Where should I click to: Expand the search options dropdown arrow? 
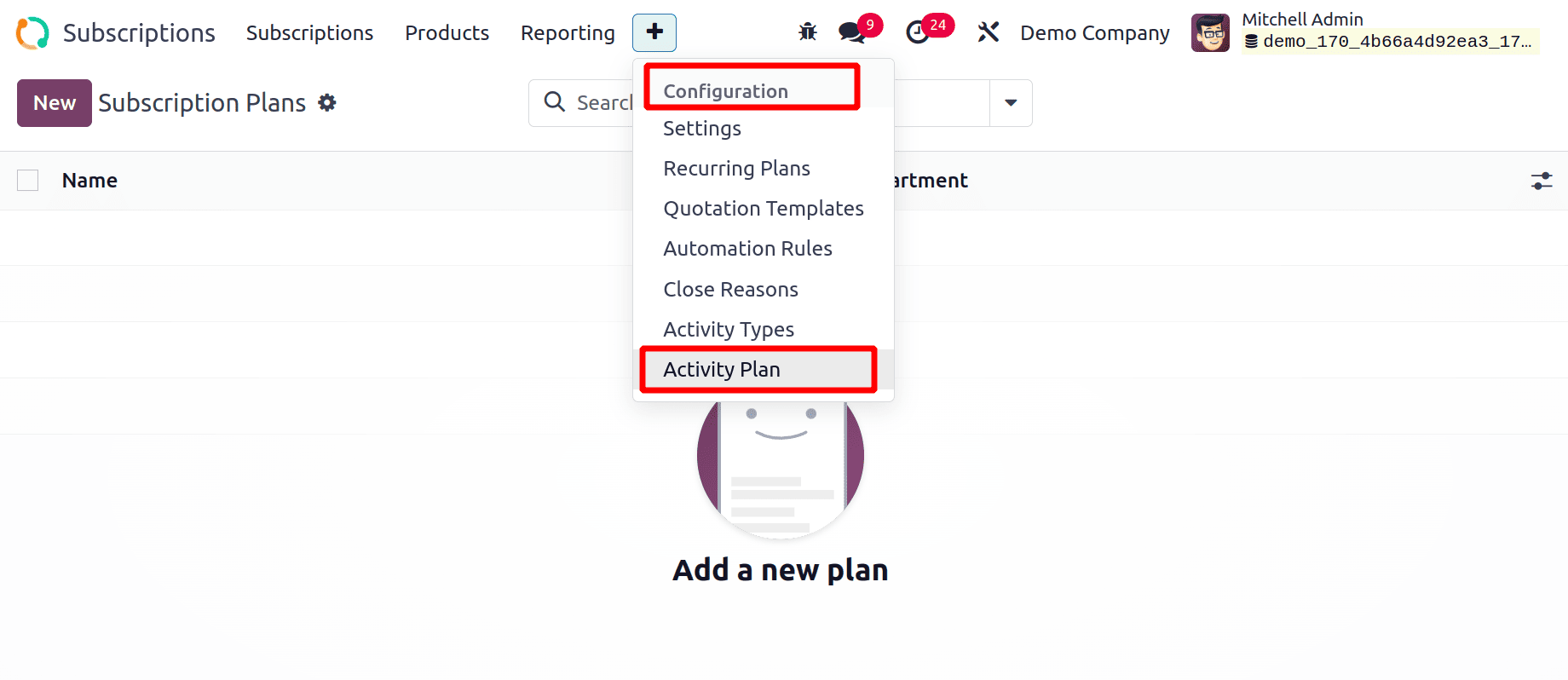(1011, 103)
